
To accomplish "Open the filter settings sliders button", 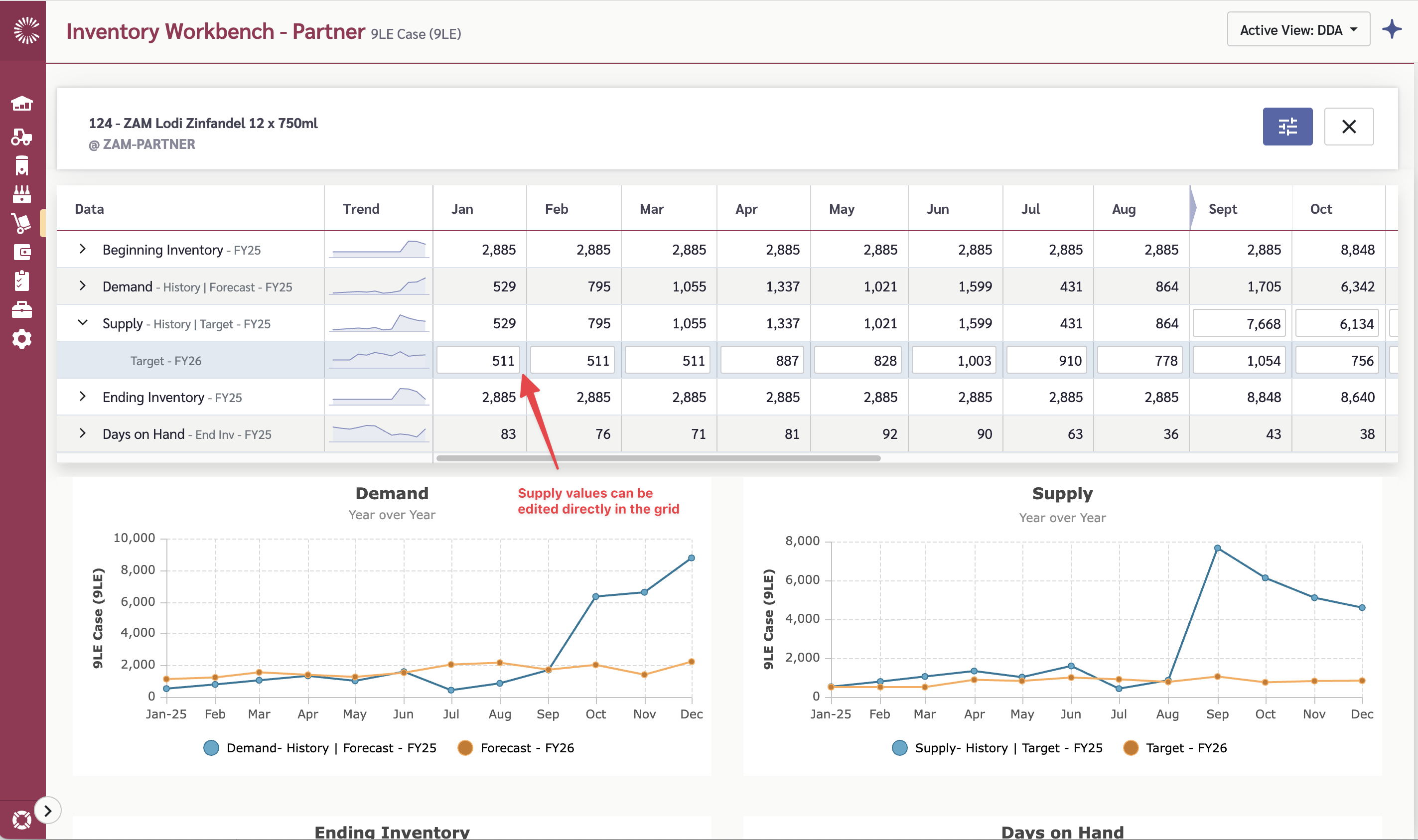I will tap(1286, 126).
